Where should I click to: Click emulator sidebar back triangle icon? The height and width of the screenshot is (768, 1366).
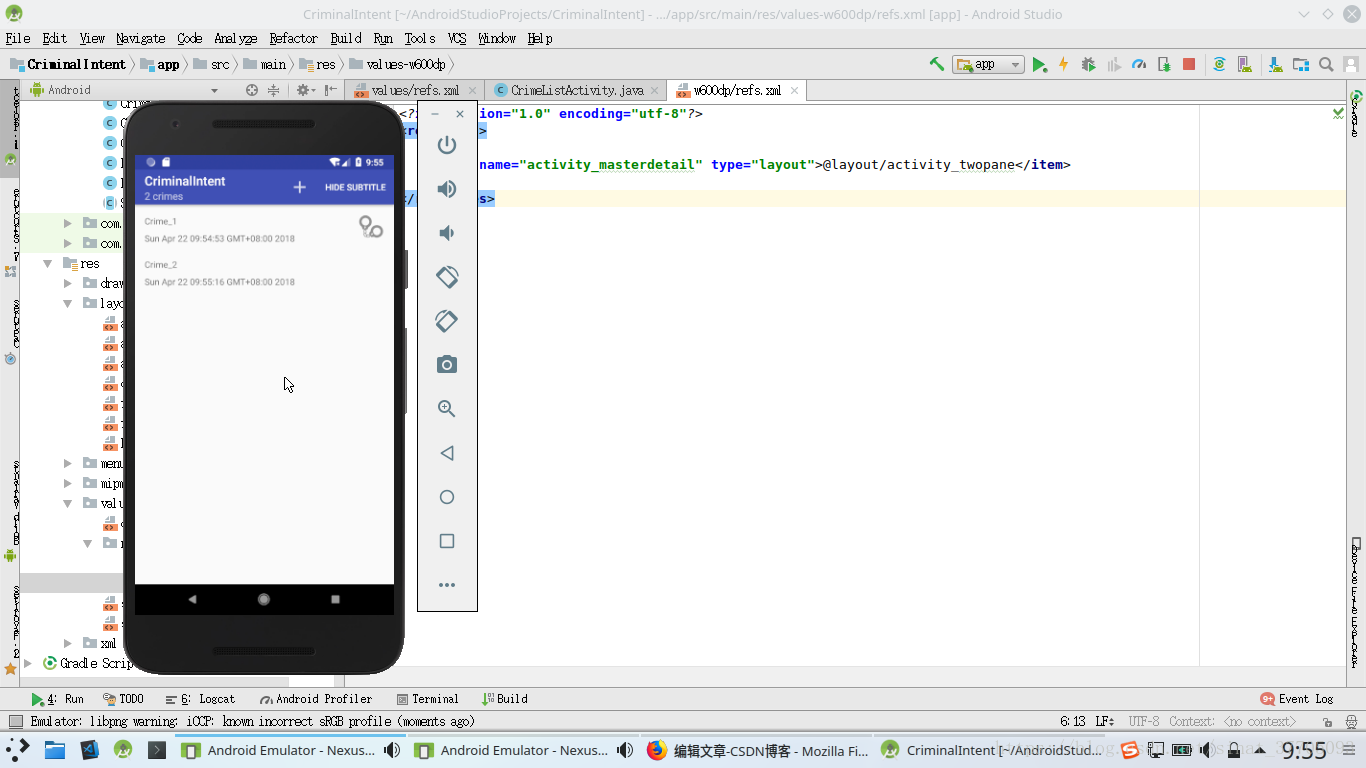coord(447,453)
